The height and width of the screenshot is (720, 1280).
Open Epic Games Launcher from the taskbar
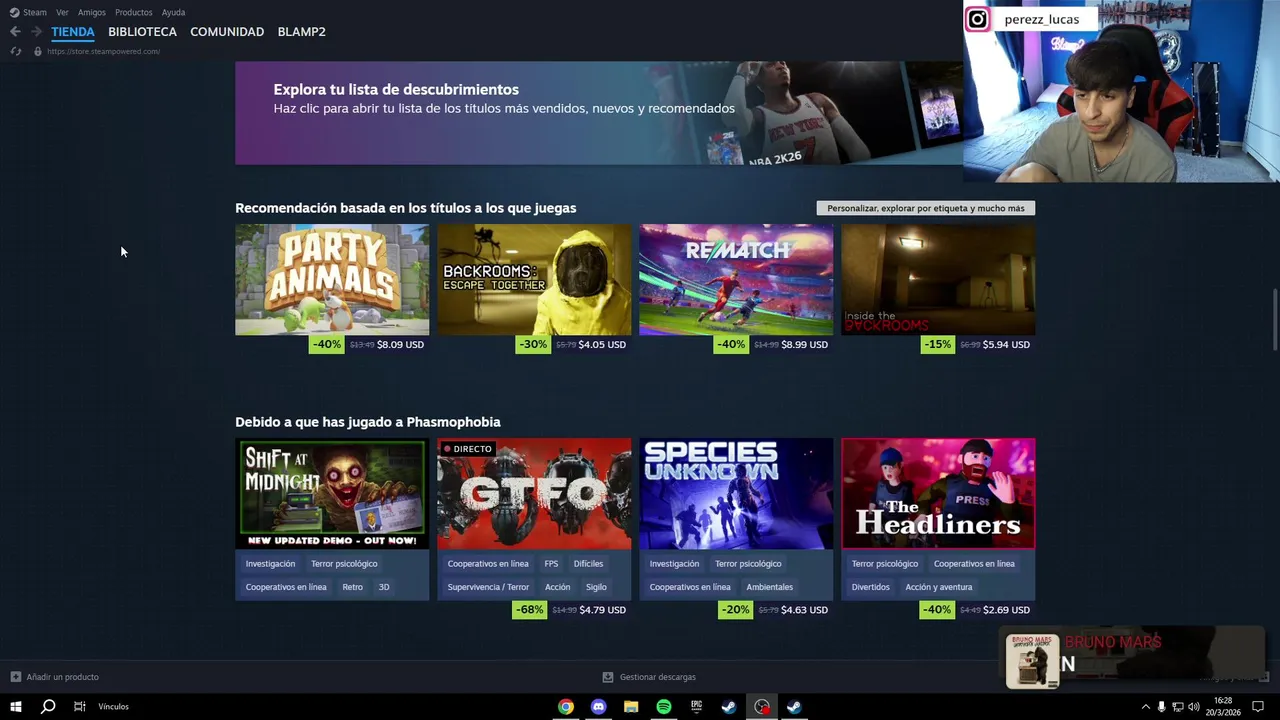click(x=696, y=707)
